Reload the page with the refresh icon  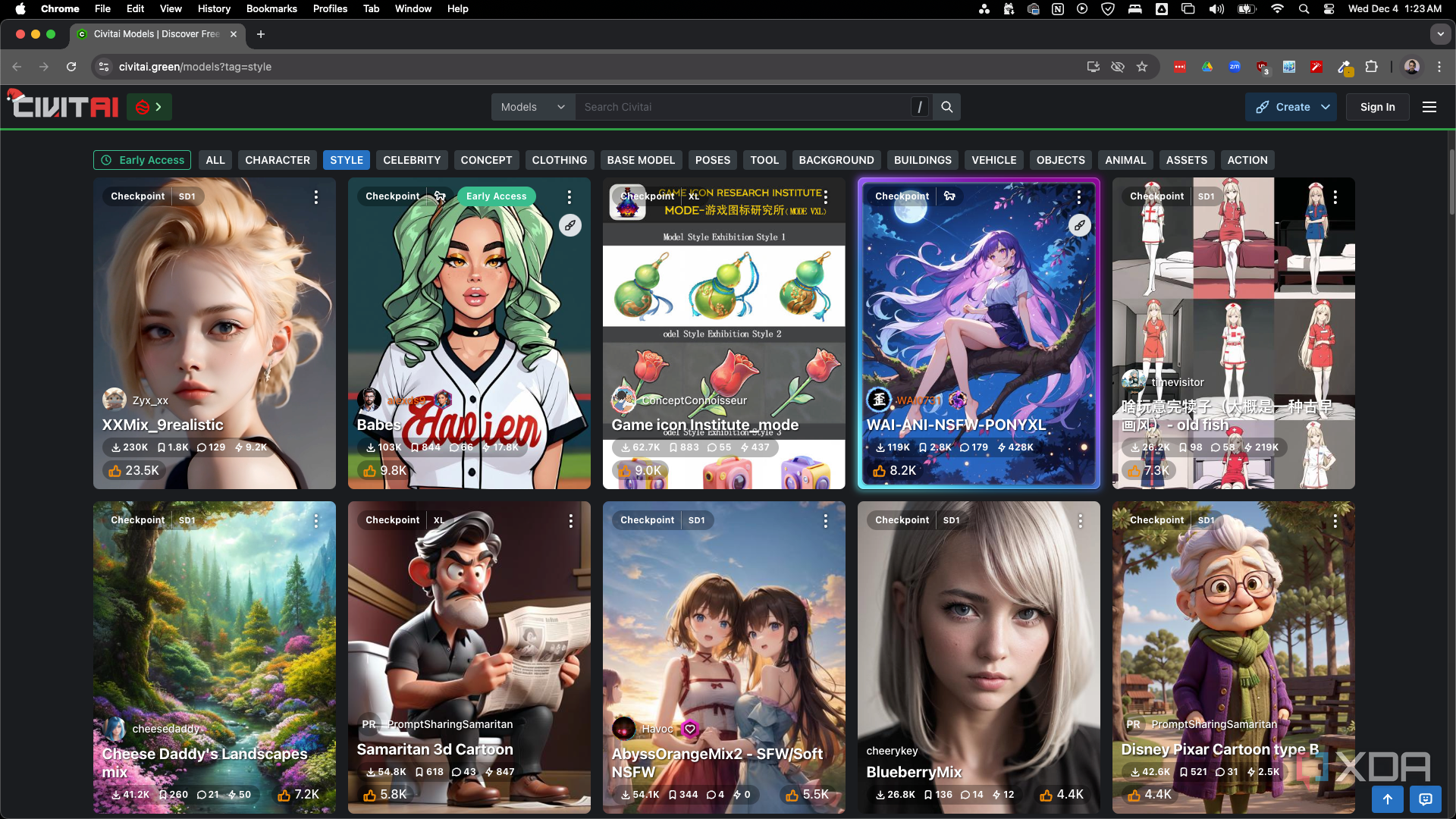(71, 67)
